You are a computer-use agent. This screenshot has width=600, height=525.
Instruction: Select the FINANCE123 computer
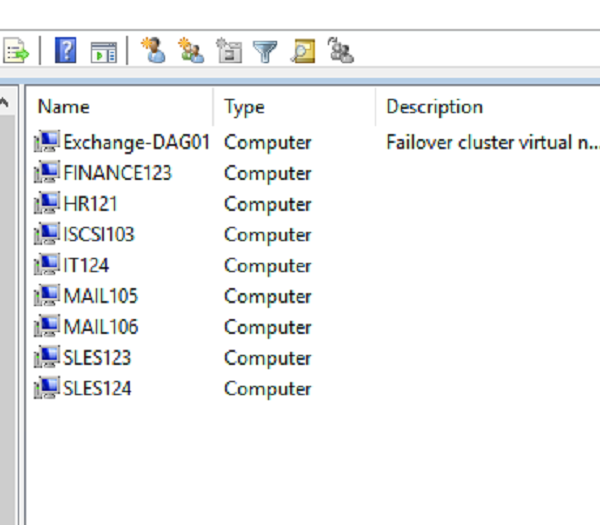pos(117,174)
